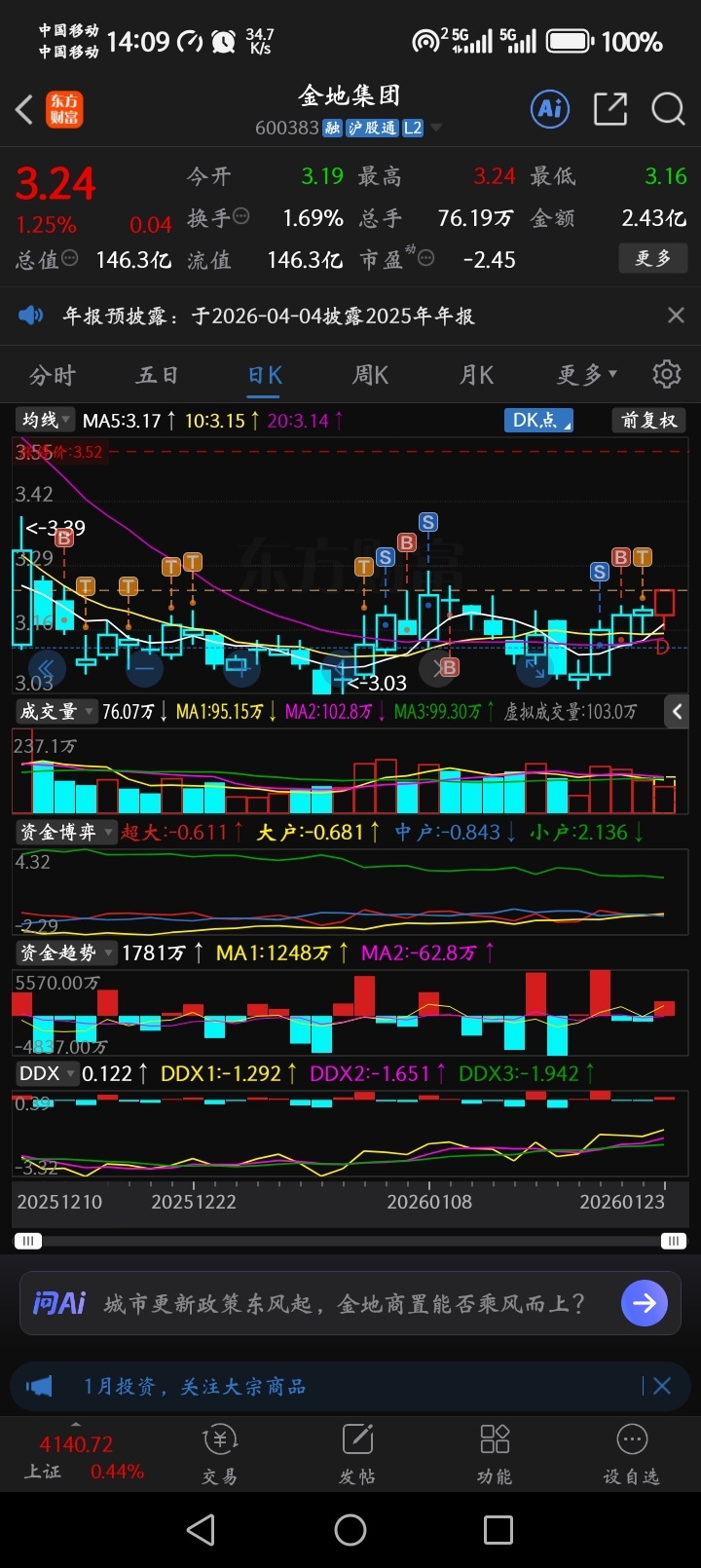Tap the Android back navigation triangle
The height and width of the screenshot is (1568, 701).
pos(201,1529)
